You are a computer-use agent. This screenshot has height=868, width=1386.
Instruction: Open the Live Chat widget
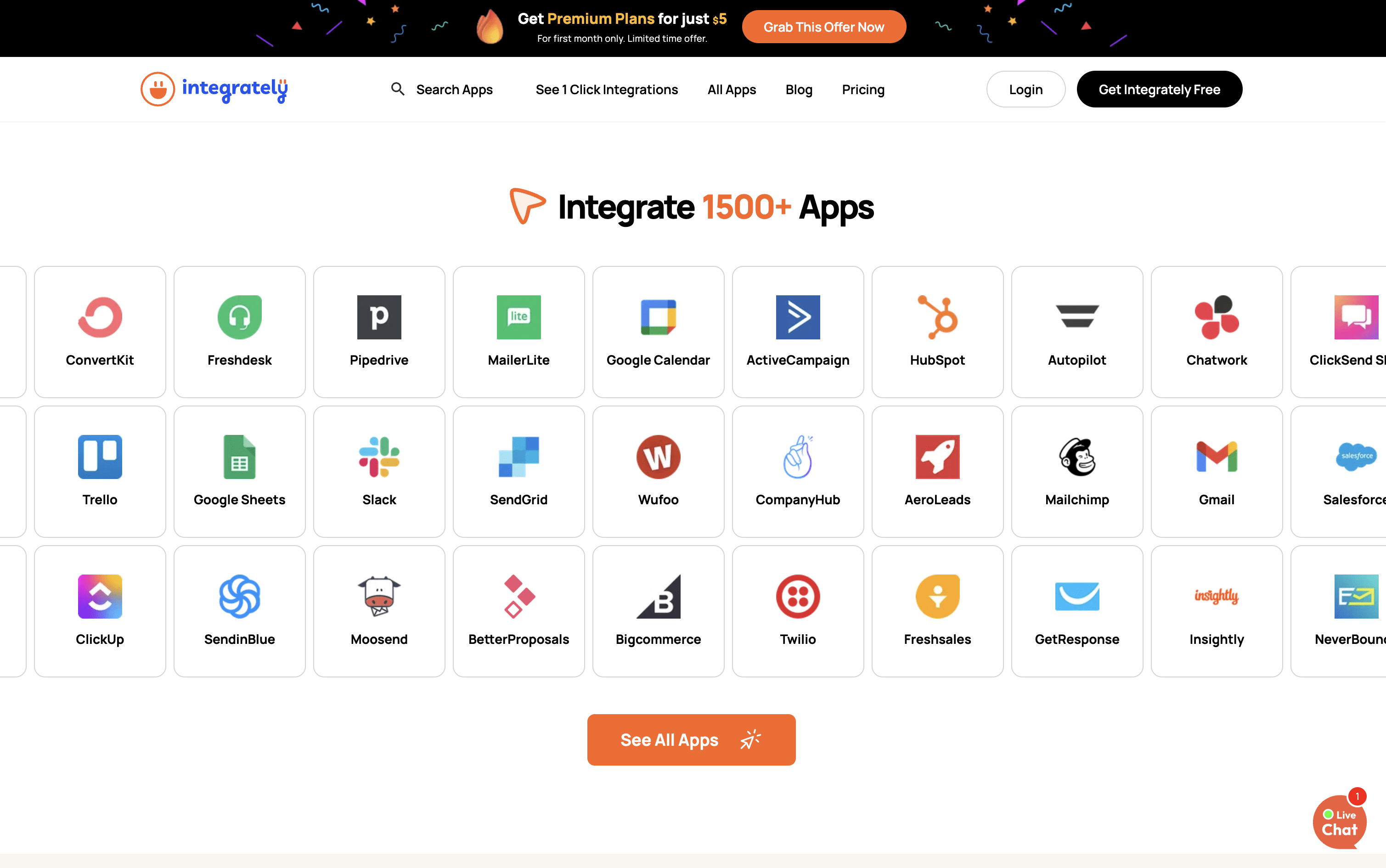point(1340,822)
